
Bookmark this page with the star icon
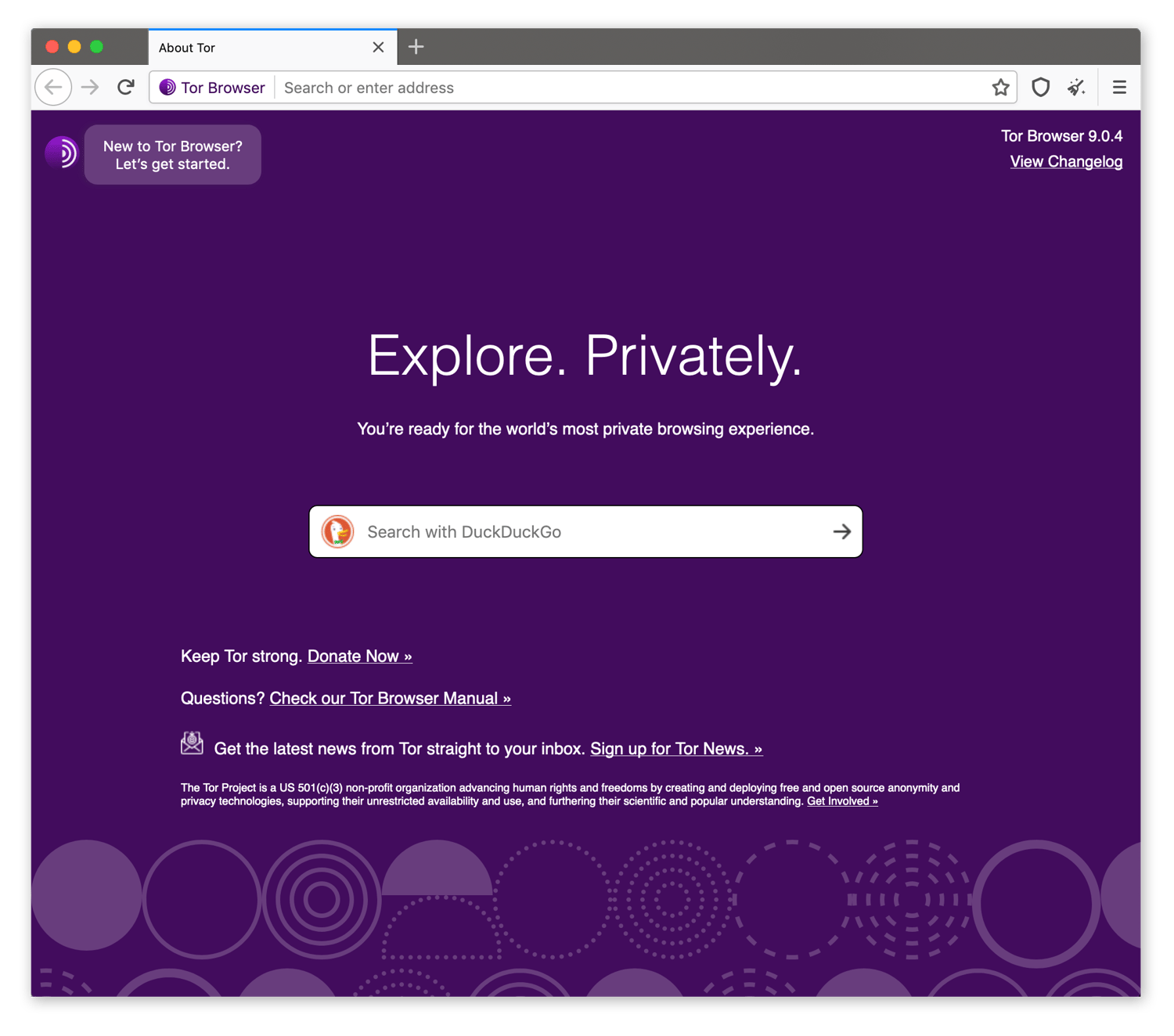click(x=1000, y=88)
